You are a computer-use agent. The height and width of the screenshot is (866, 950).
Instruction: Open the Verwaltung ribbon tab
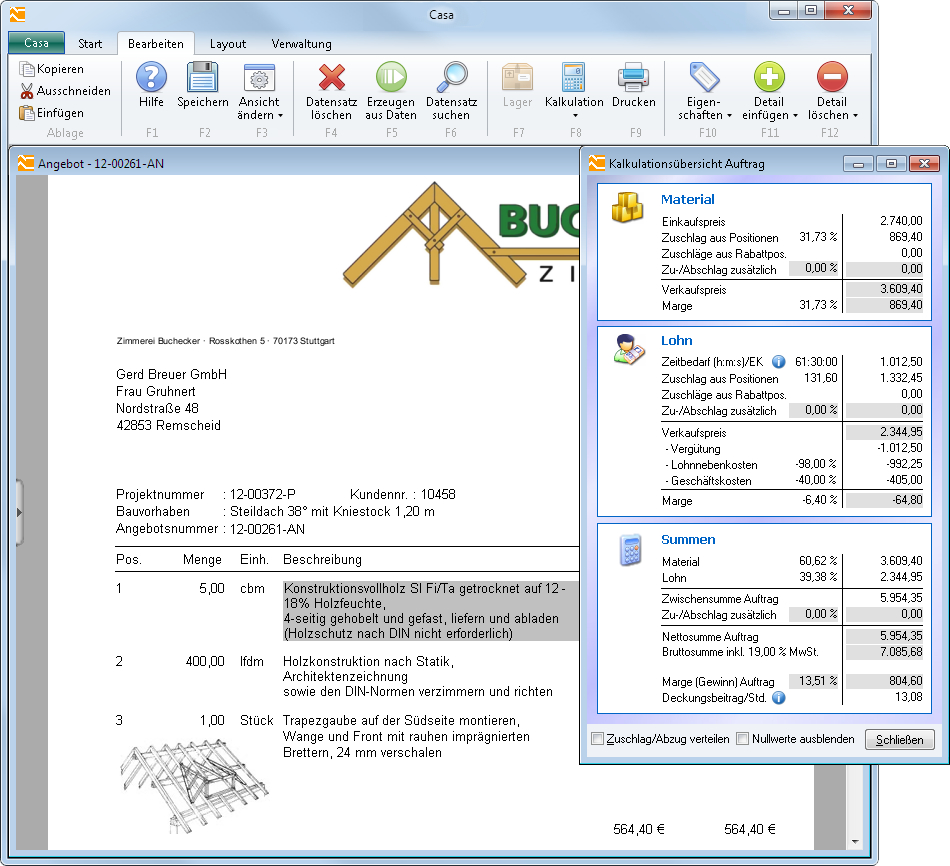point(301,44)
